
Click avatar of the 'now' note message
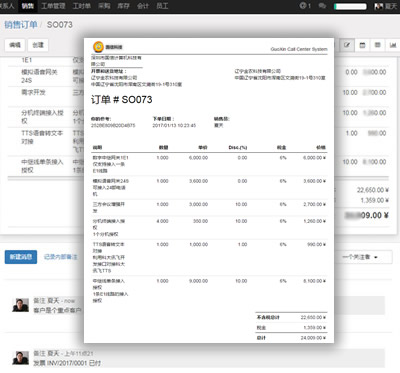click(21, 305)
